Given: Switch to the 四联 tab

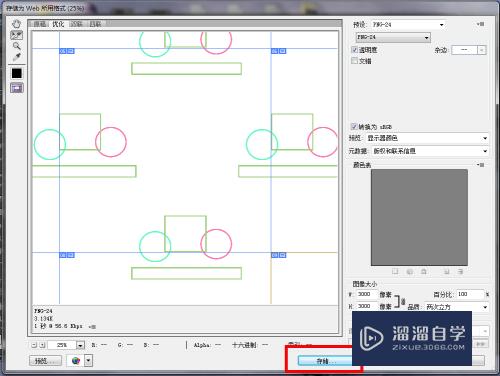Looking at the screenshot, I should 95,24.
